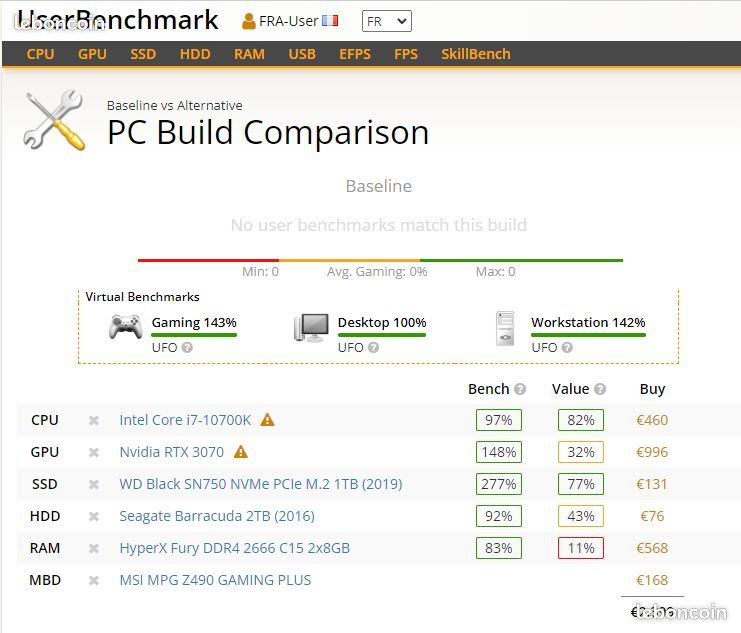Remove the MBD component with its X icon
Viewport: 741px width, 633px height.
coord(94,580)
